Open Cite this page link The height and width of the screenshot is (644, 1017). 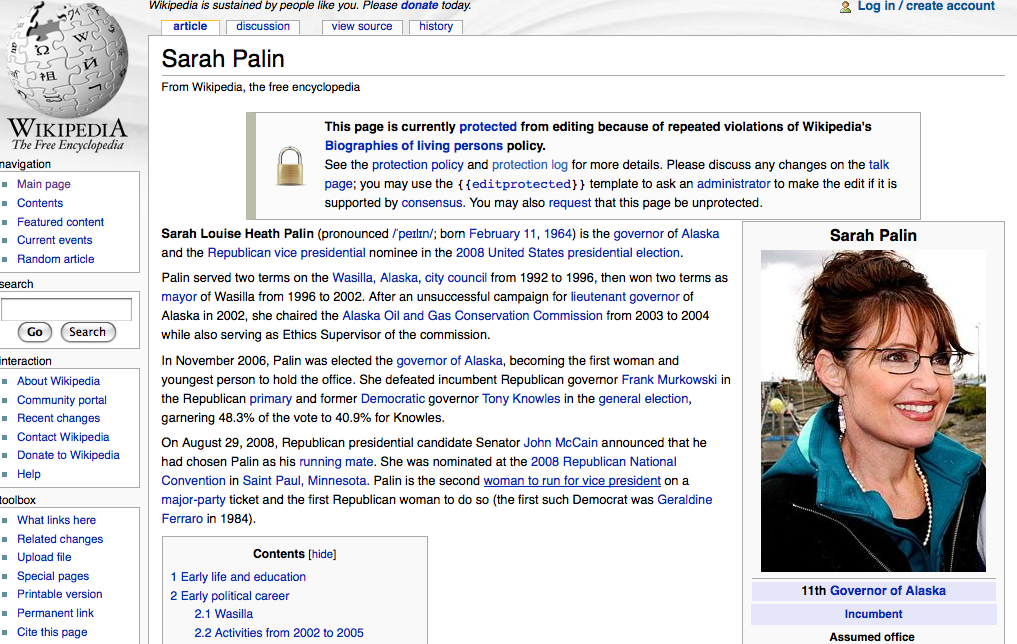click(52, 632)
